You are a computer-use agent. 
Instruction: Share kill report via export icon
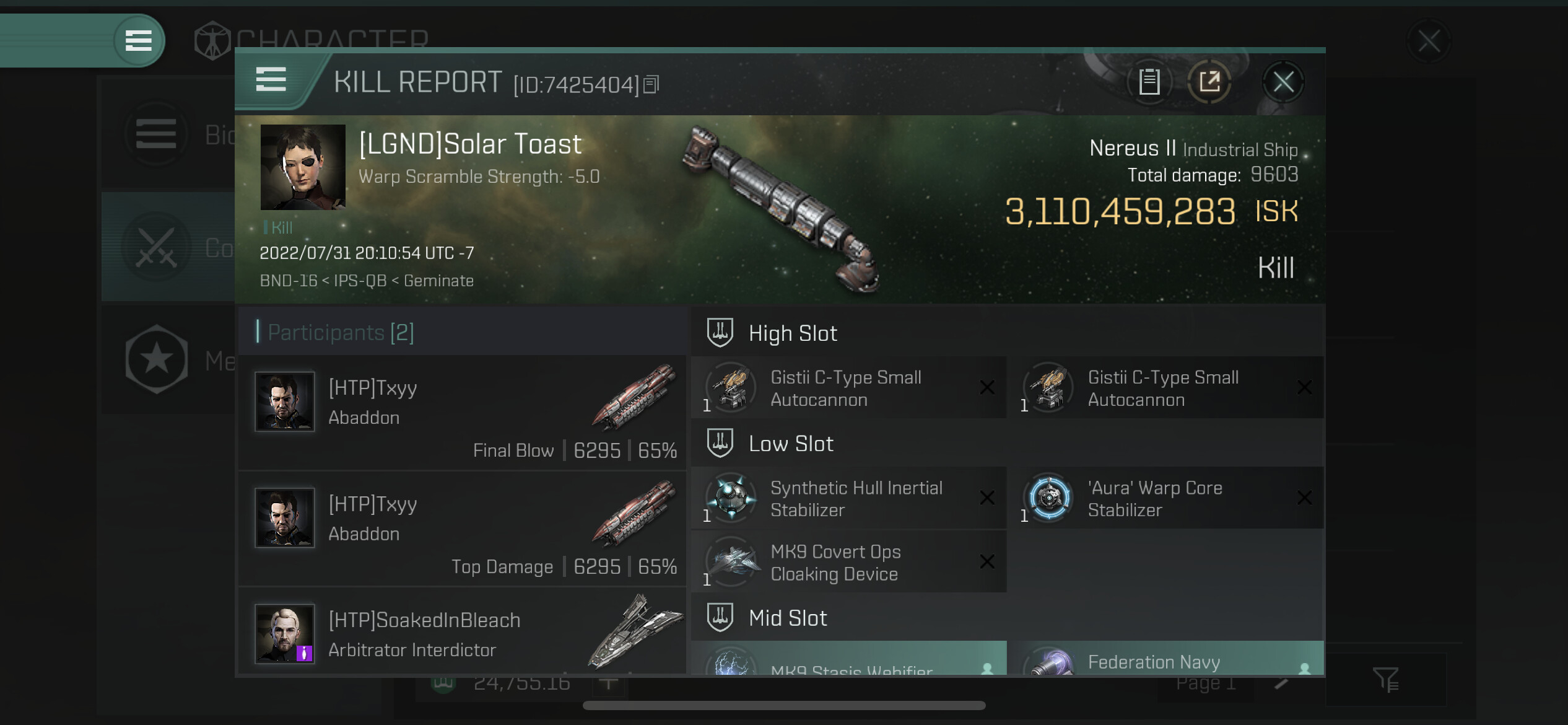click(1209, 82)
